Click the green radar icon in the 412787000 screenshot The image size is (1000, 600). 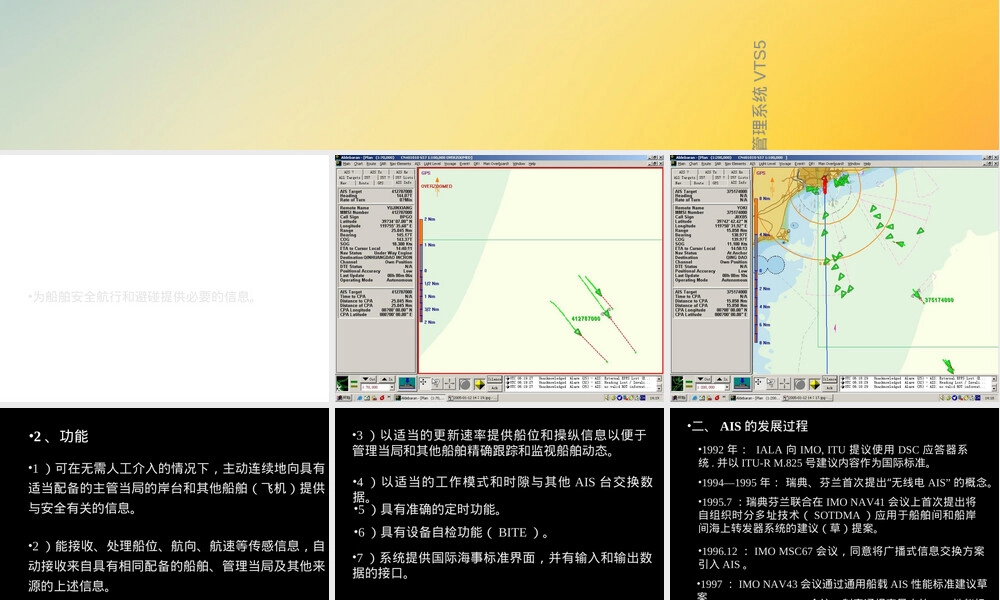342,383
